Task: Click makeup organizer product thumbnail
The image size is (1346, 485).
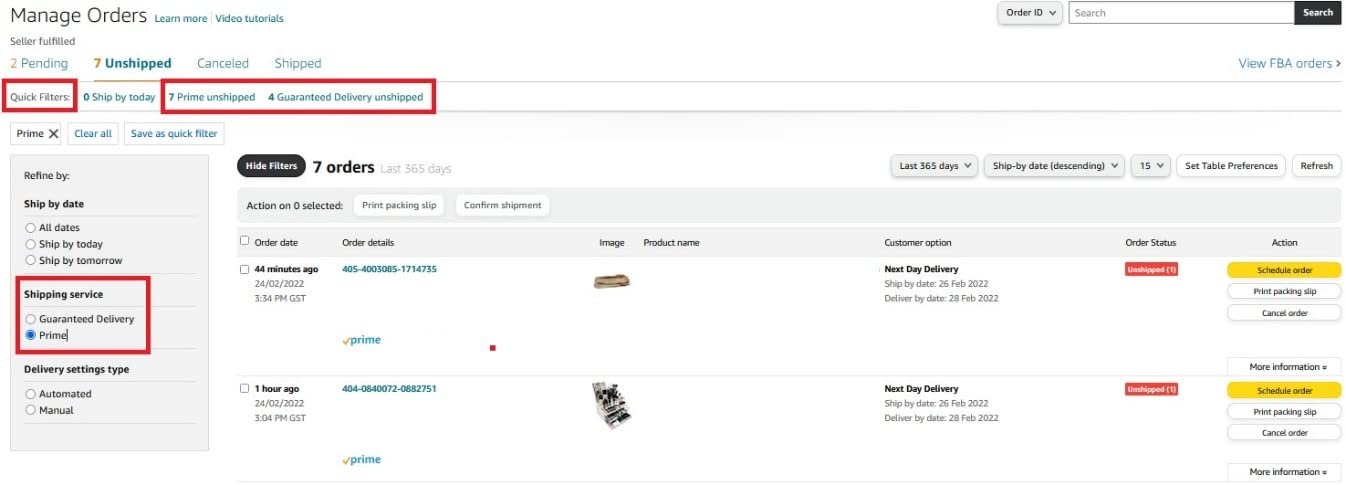Action: coord(611,406)
